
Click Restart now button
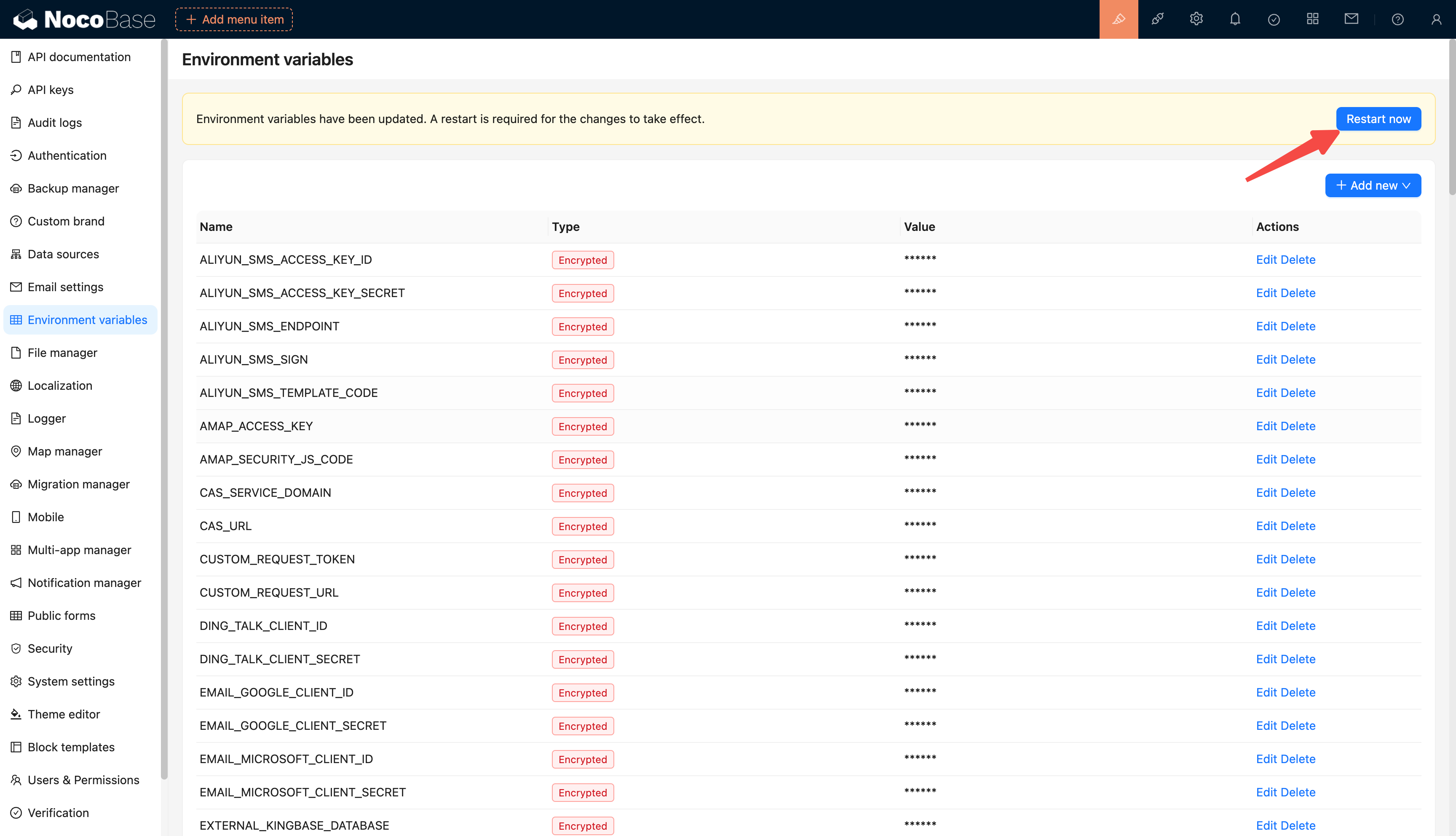(x=1378, y=119)
